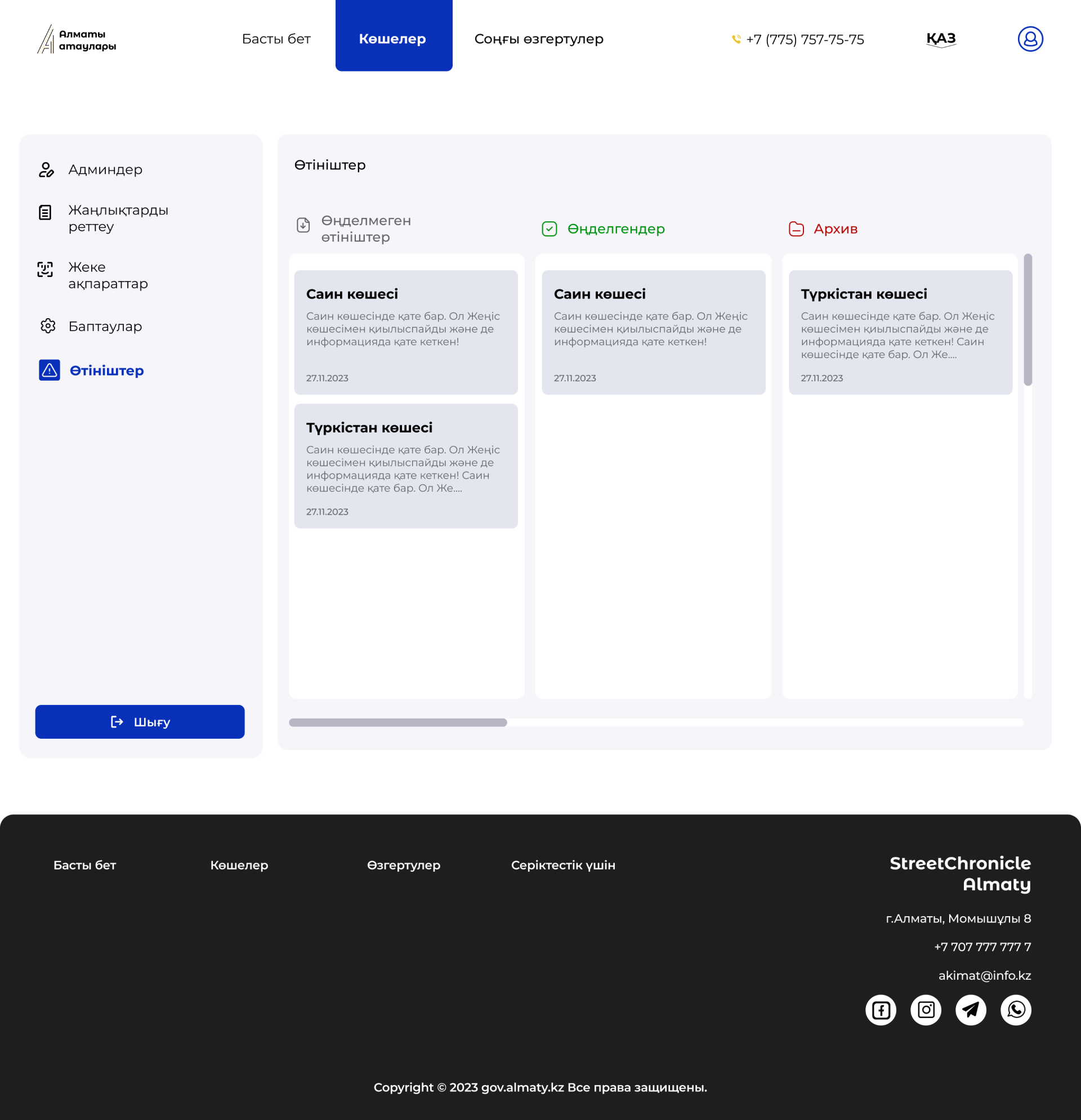
Task: Open WhatsApp icon in footer
Action: coord(1015,1010)
